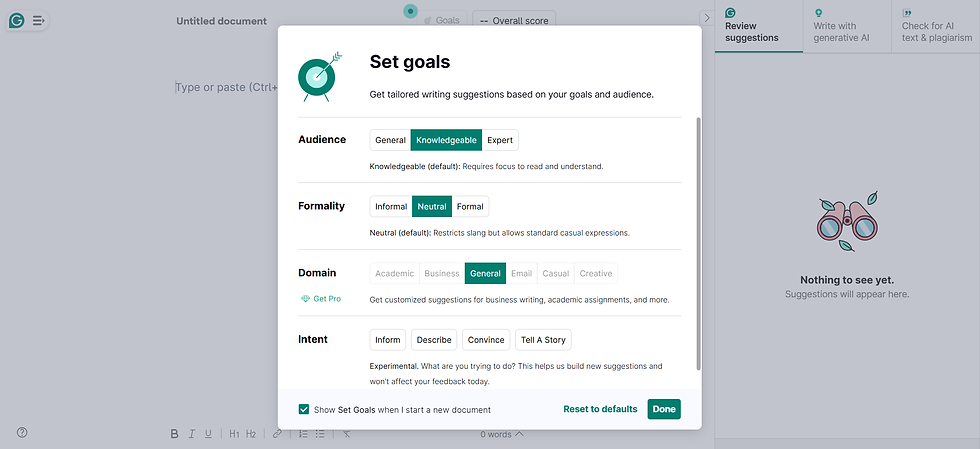Toggle bold formatting
This screenshot has width=980, height=449.
point(174,434)
